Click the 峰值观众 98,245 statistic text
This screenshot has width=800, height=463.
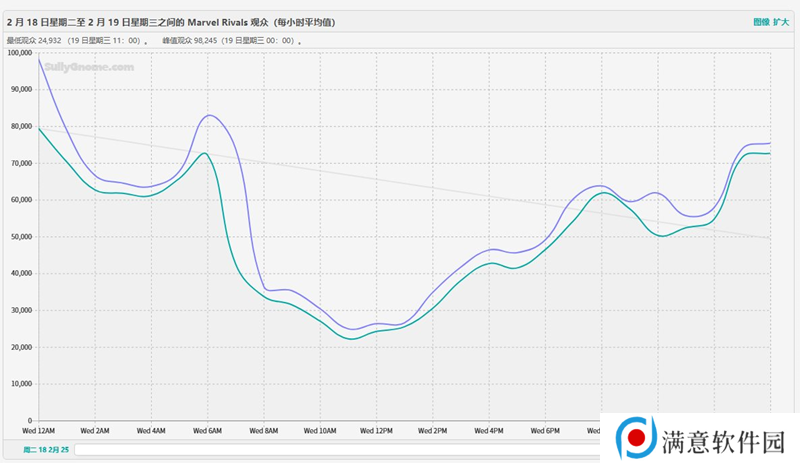[232, 40]
